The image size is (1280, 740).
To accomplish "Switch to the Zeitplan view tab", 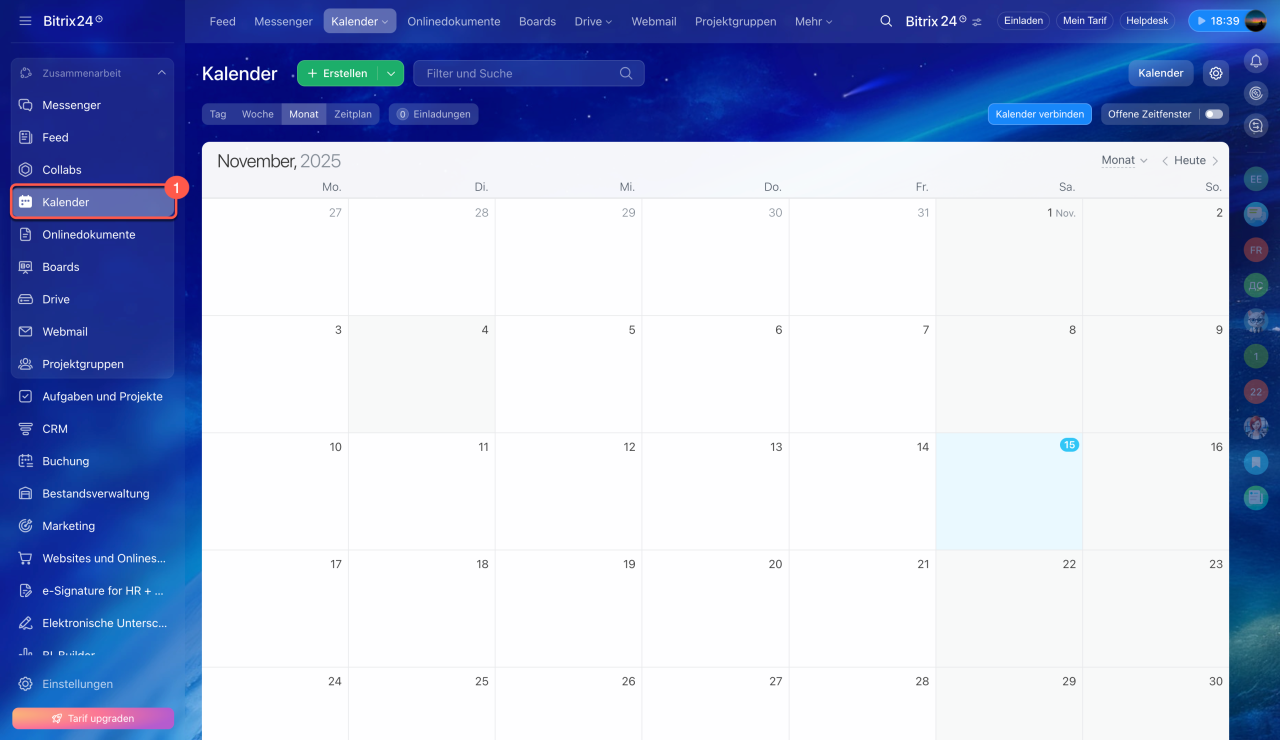I will (x=353, y=114).
